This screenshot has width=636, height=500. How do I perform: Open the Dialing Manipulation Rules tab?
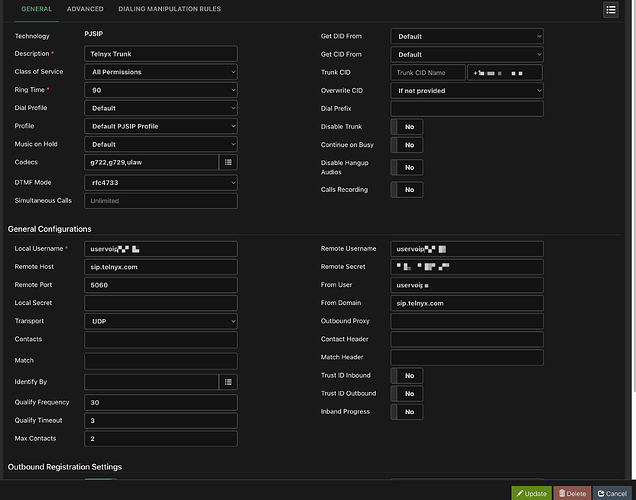click(x=170, y=9)
